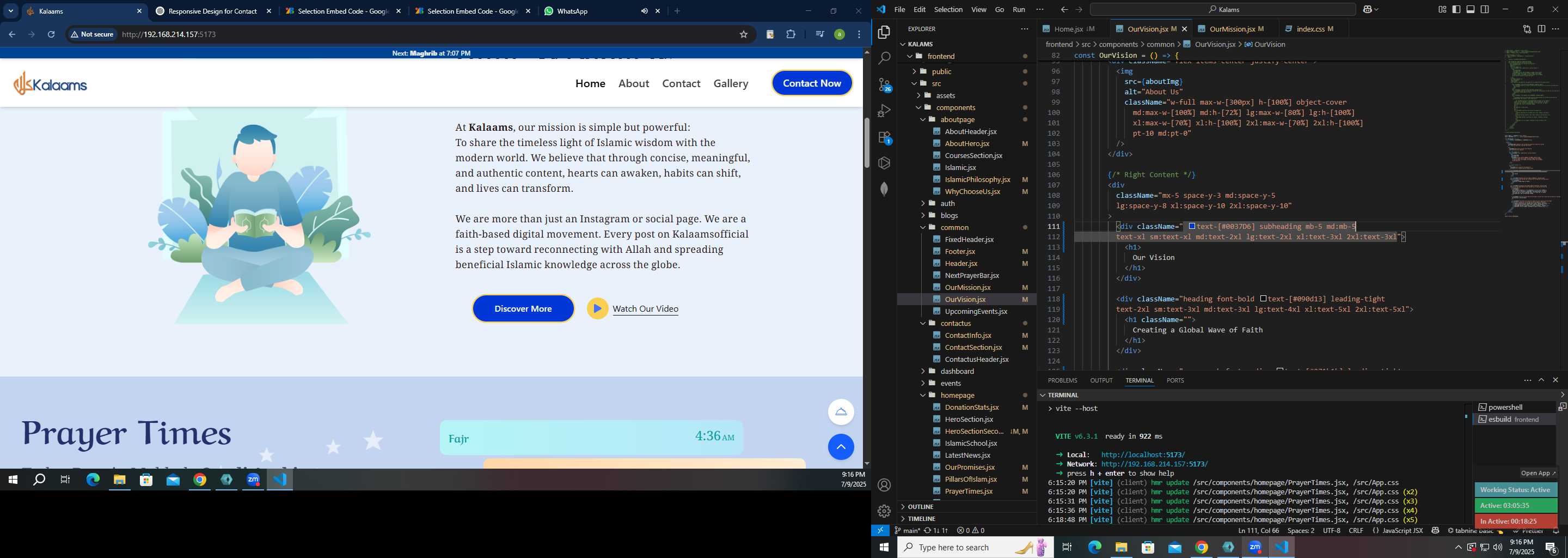Click the browser page vertical scrollbar thumb
Image resolution: width=1568 pixels, height=558 pixels.
866,143
